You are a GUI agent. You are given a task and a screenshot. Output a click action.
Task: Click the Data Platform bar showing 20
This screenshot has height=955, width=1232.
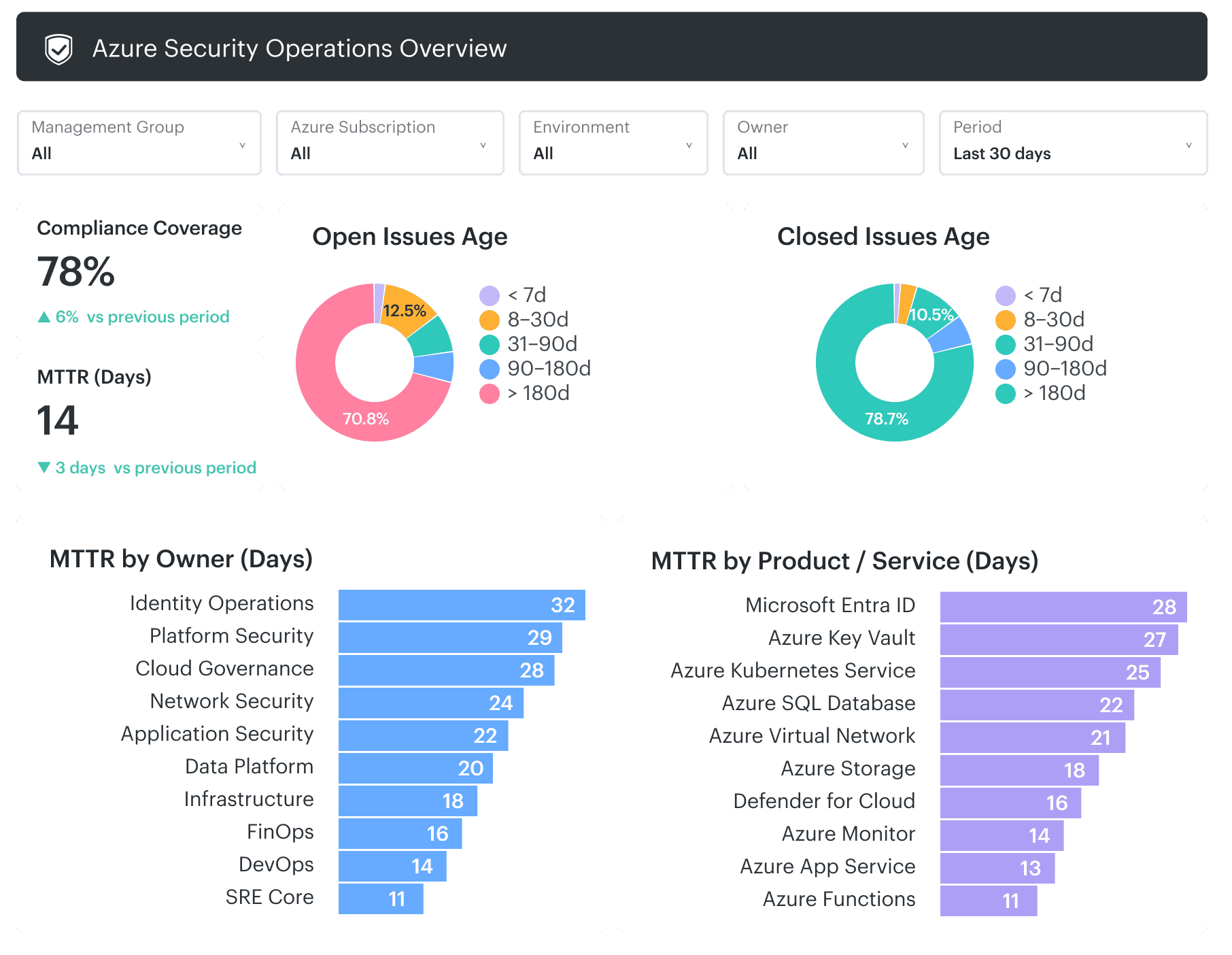click(415, 768)
